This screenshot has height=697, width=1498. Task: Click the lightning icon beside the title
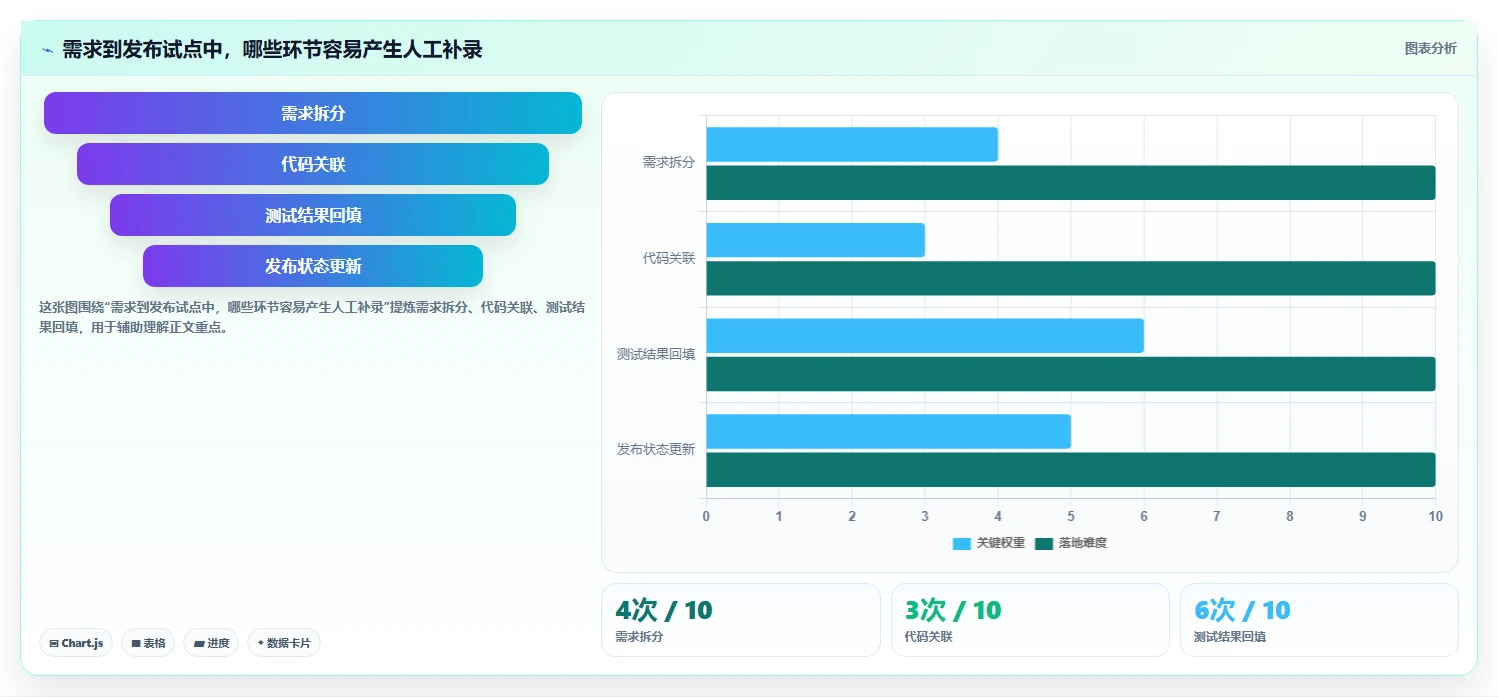[47, 50]
